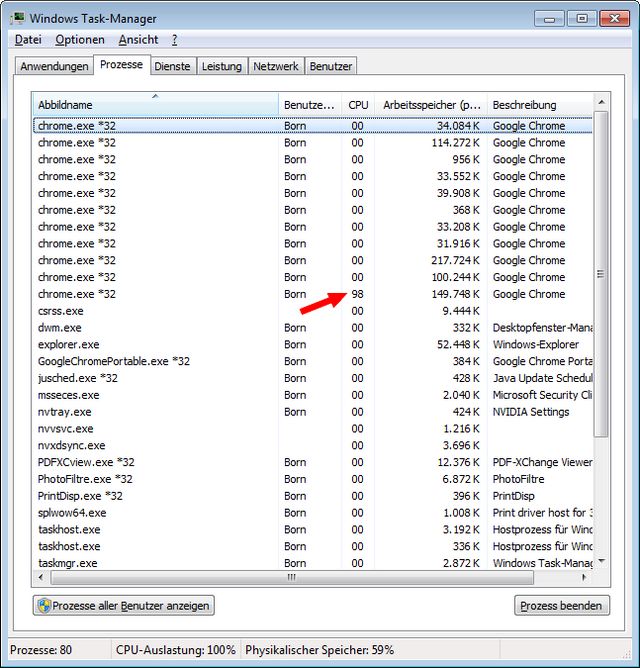This screenshot has height=668, width=640.
Task: Open the Leistung tab
Action: (x=222, y=66)
